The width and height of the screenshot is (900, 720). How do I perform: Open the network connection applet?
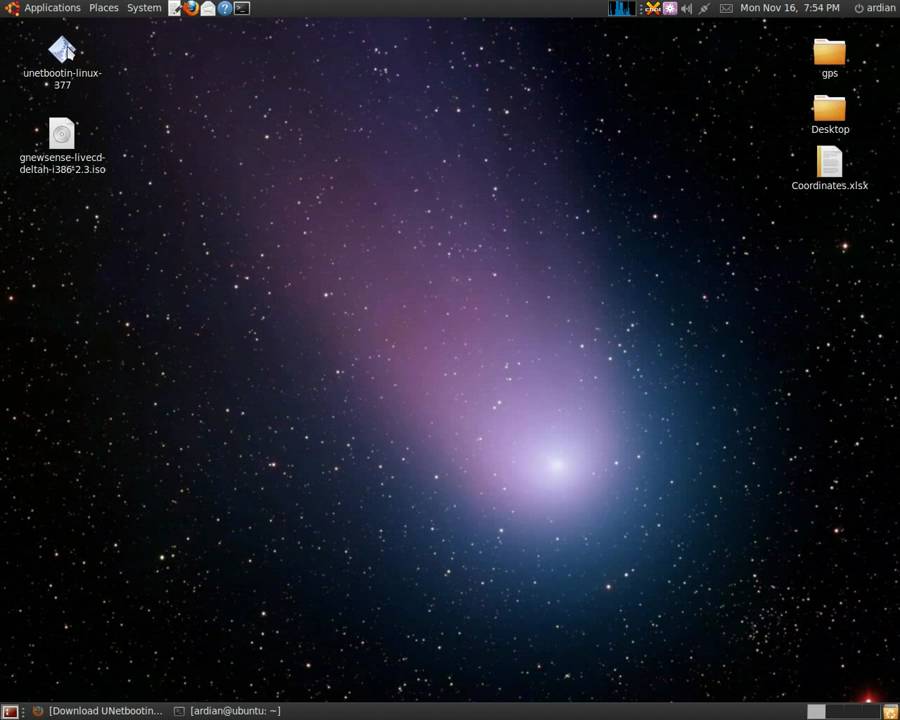pyautogui.click(x=704, y=8)
